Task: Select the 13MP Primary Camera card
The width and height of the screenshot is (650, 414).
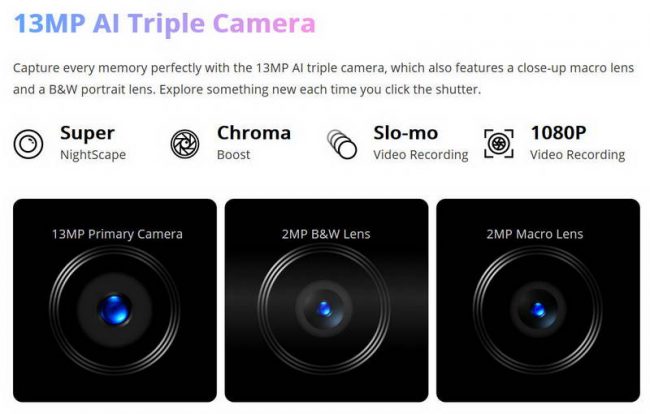Action: 115,300
